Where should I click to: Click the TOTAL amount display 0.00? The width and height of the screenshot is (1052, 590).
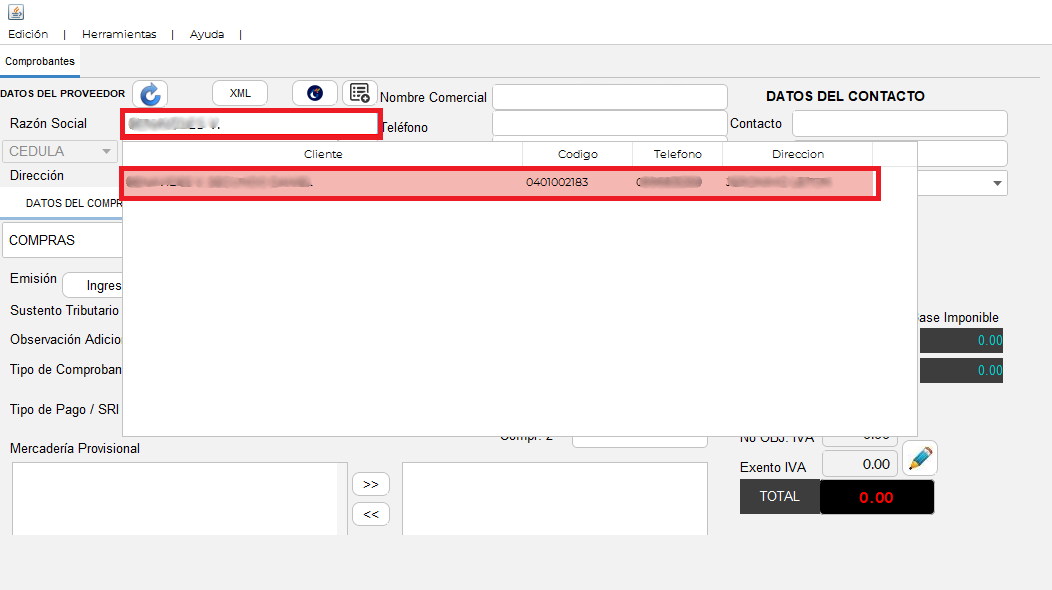pos(877,497)
